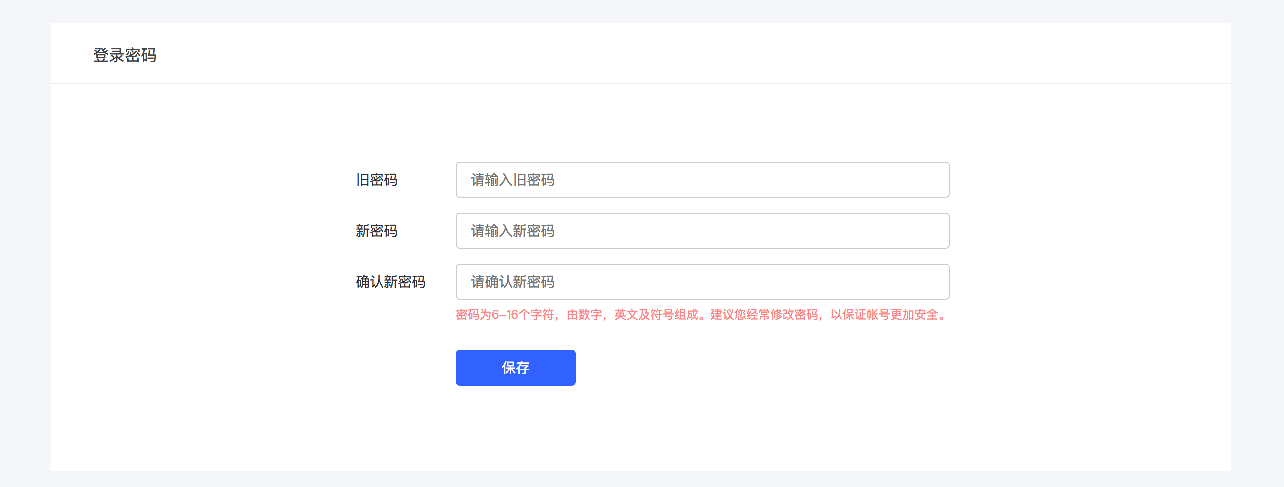The height and width of the screenshot is (487, 1284).
Task: Focus the 旧密码 input field
Action: click(703, 180)
